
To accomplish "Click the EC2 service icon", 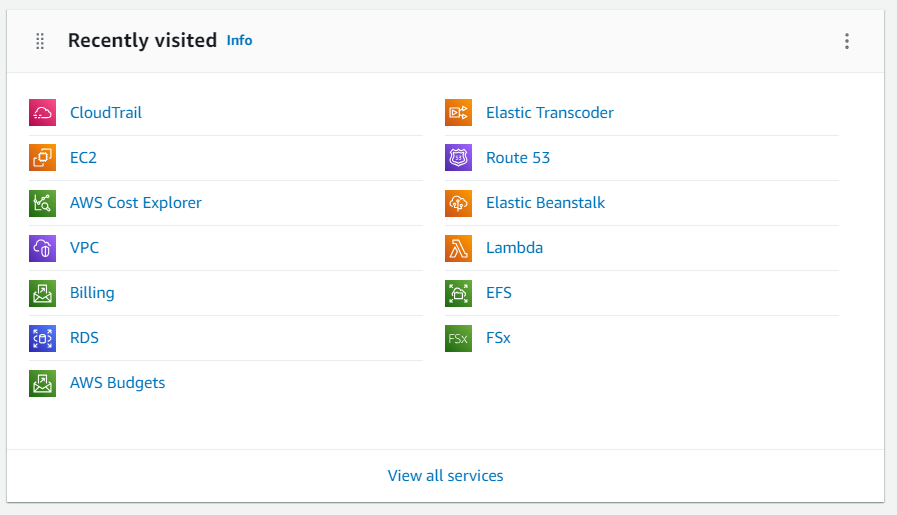I will [42, 158].
